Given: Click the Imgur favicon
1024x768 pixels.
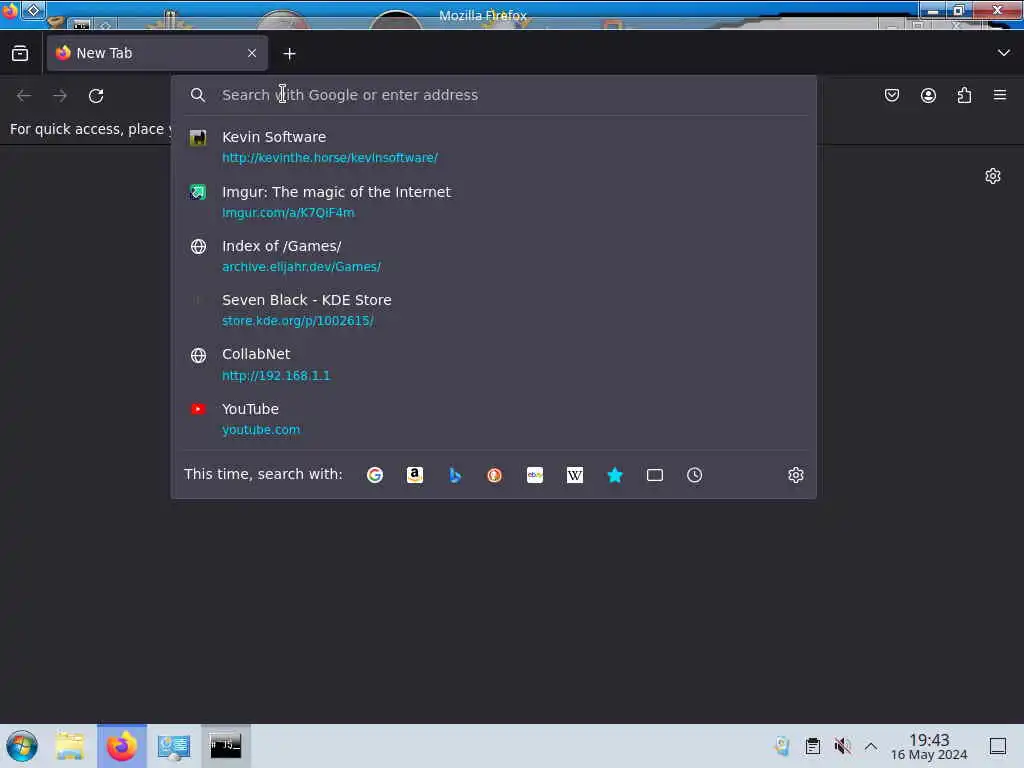Looking at the screenshot, I should (x=198, y=192).
